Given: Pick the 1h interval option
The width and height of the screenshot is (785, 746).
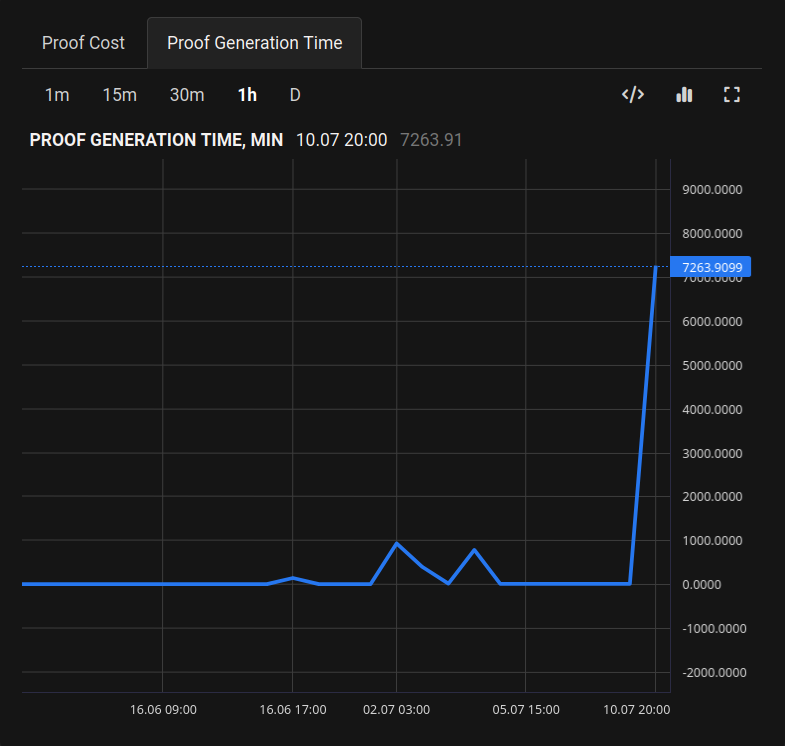Looking at the screenshot, I should tap(247, 95).
